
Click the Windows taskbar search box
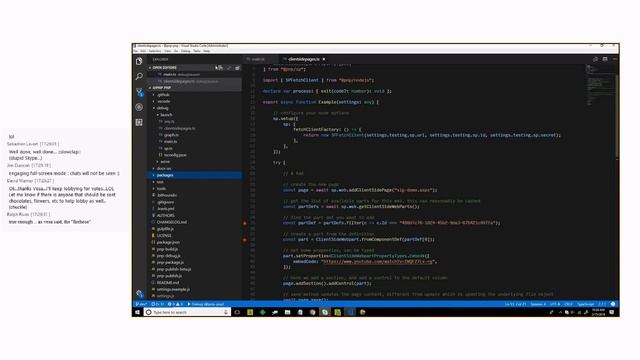click(x=187, y=312)
